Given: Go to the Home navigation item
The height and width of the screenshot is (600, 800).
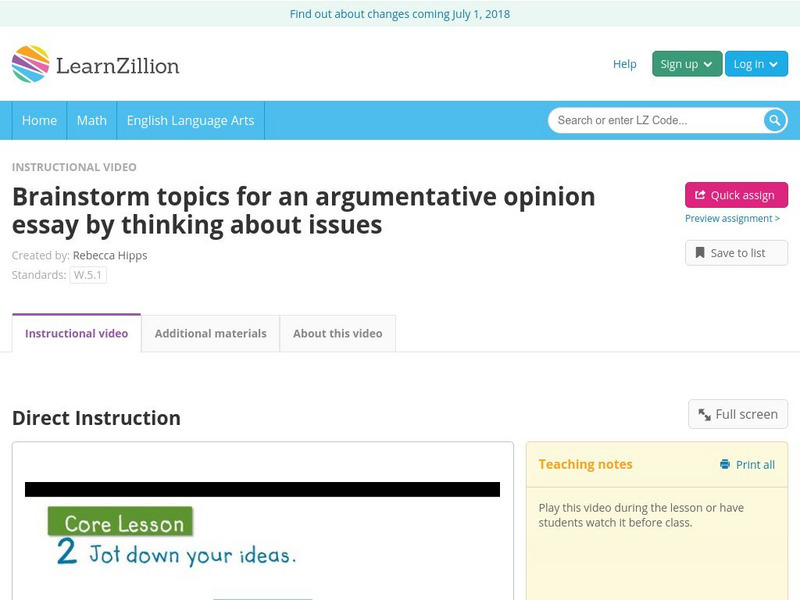Looking at the screenshot, I should pyautogui.click(x=39, y=120).
